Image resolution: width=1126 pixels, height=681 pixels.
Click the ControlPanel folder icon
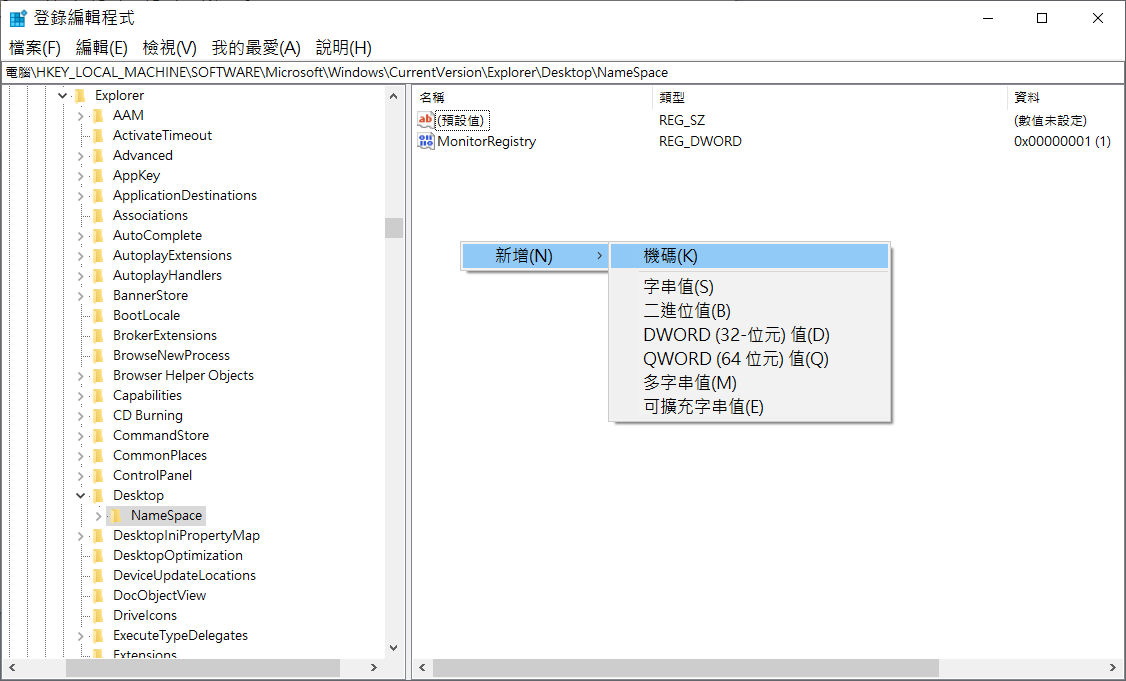coord(99,476)
